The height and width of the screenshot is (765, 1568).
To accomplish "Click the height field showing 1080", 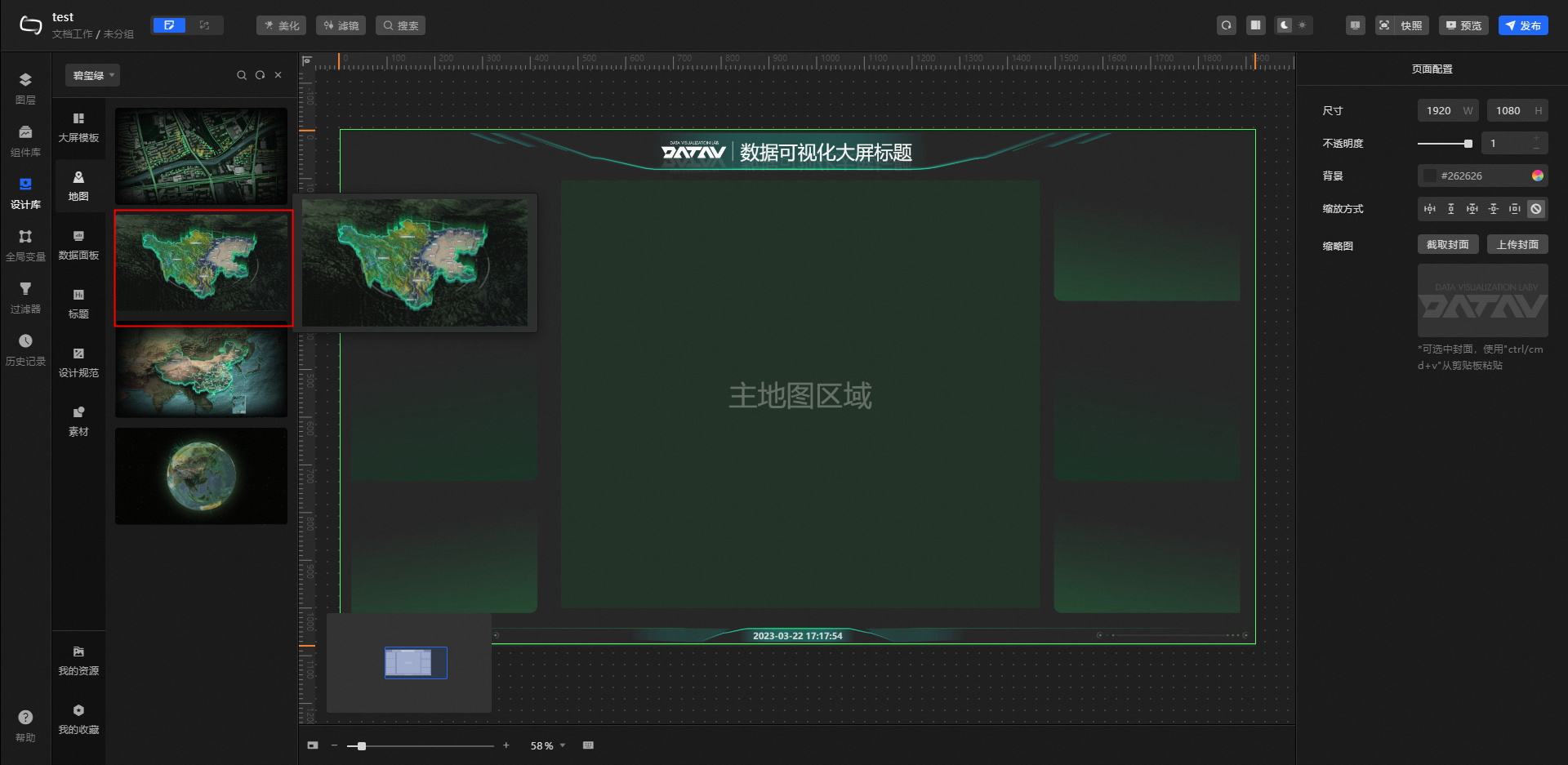I will [1517, 110].
